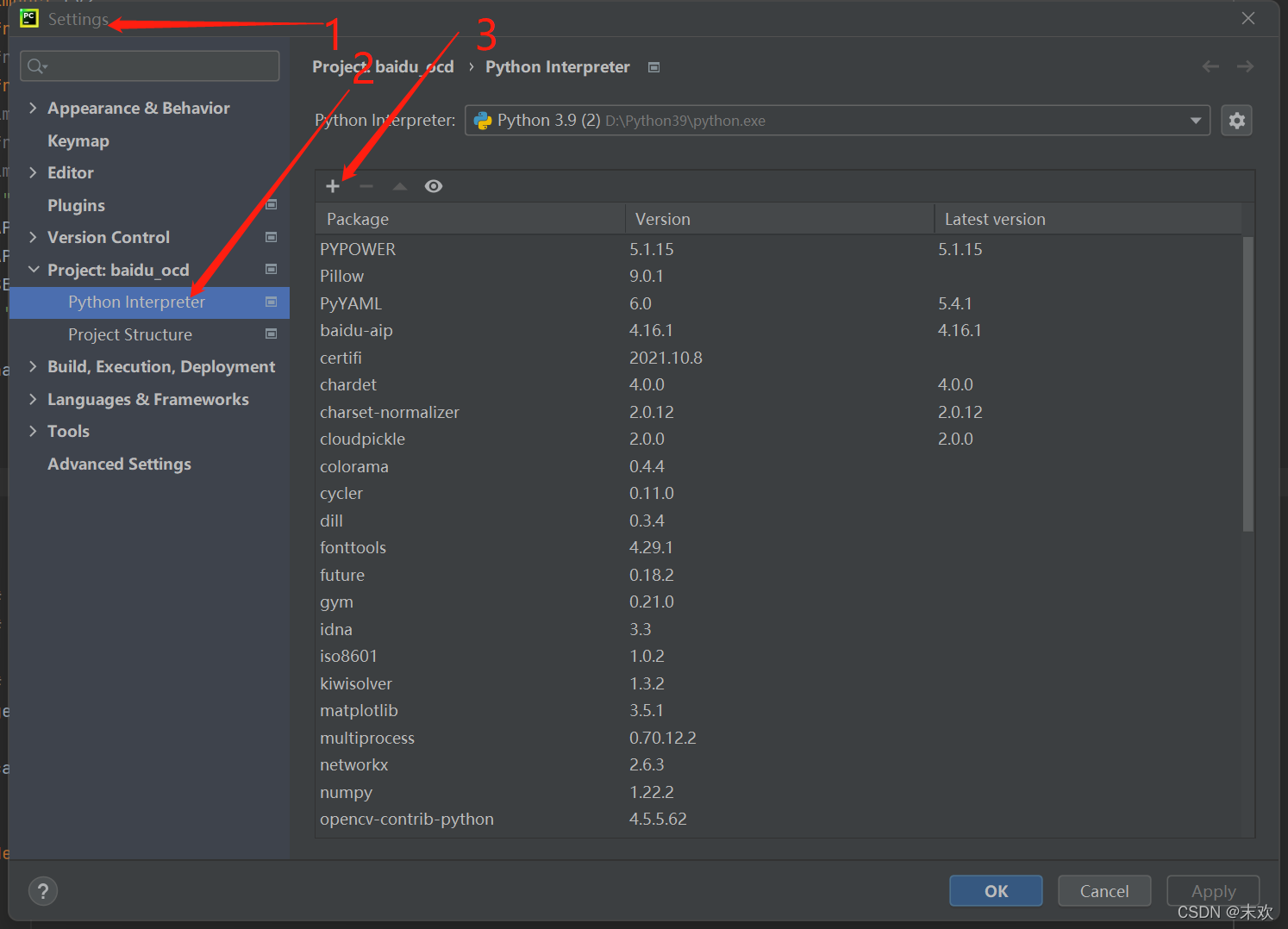Click the package list vertical scrollbar
Image resolution: width=1288 pixels, height=929 pixels.
coord(1248,383)
